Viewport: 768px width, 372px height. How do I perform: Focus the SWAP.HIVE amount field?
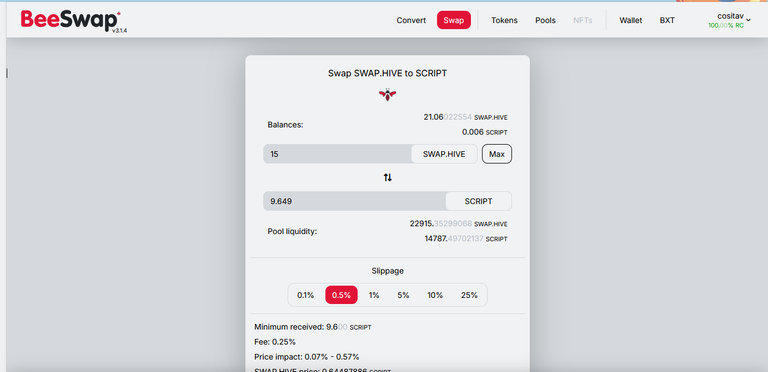point(337,154)
